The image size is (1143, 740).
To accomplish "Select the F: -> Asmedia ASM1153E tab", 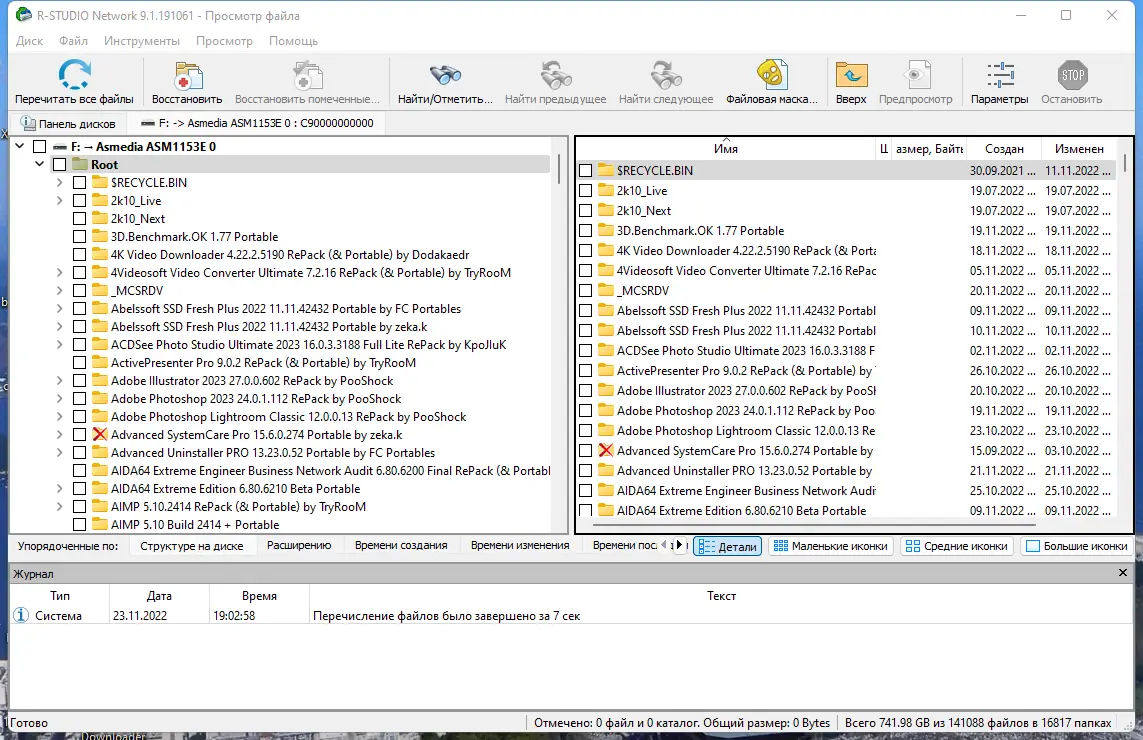I will coord(257,123).
